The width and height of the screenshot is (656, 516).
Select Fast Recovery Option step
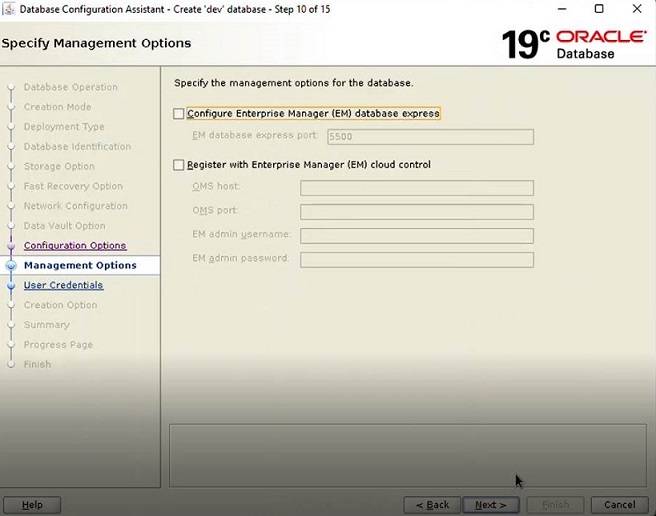tap(73, 186)
